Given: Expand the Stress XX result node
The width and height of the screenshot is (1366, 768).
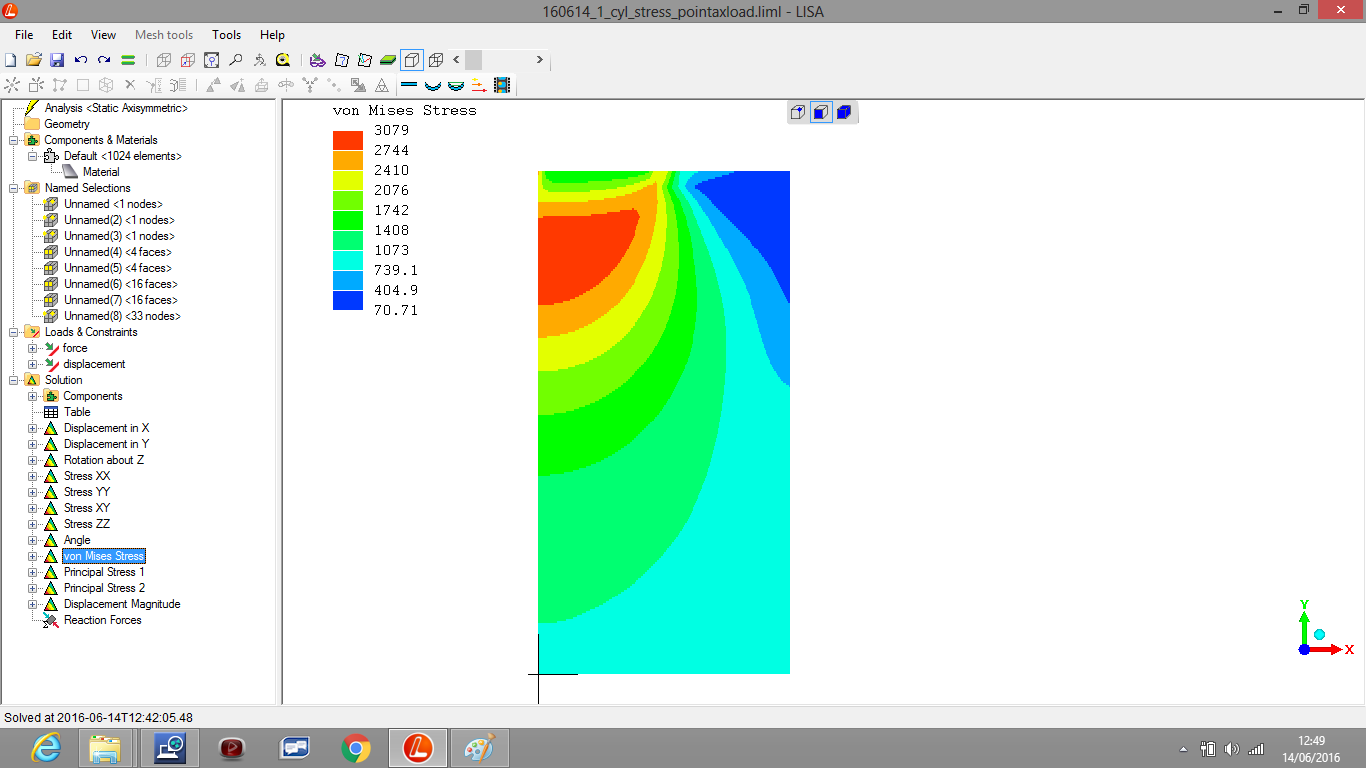Looking at the screenshot, I should point(32,476).
